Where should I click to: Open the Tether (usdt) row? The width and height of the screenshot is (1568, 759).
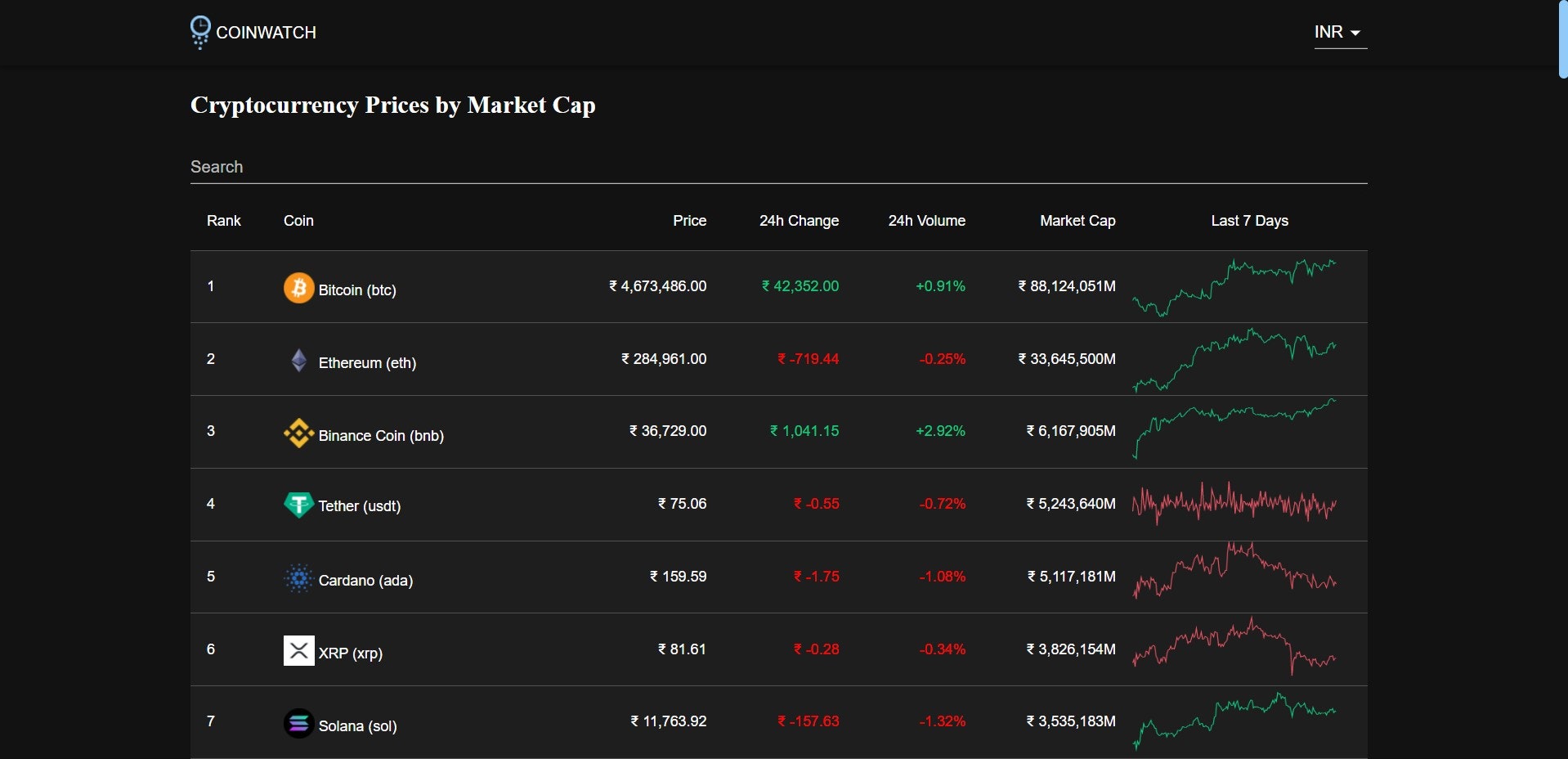click(778, 505)
